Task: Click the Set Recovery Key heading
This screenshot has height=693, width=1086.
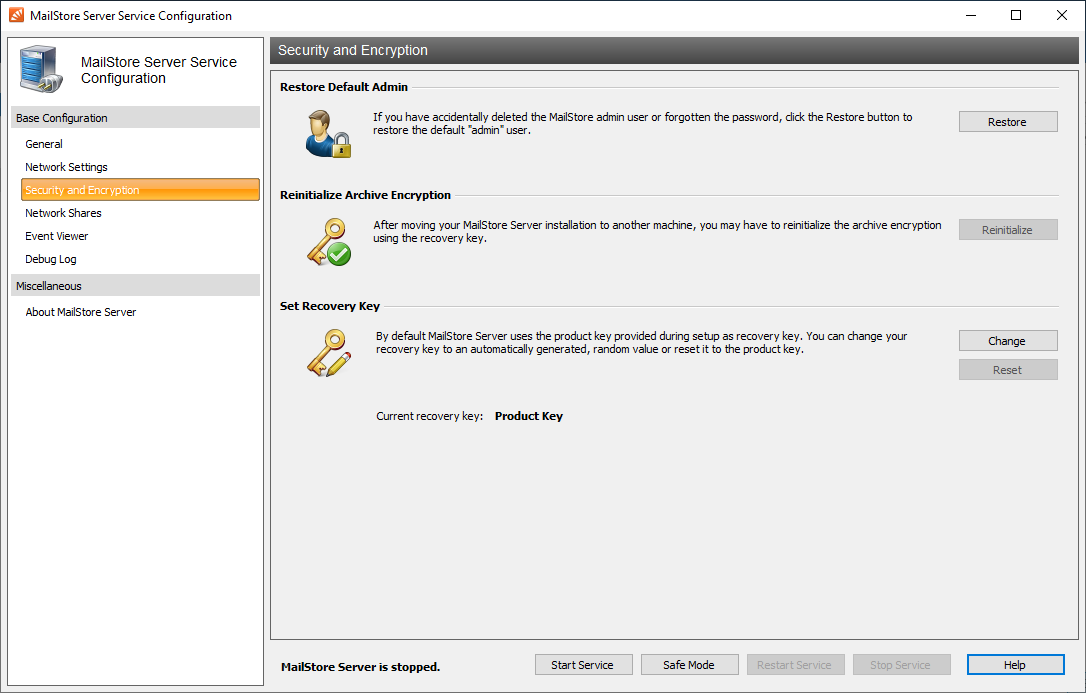Action: pos(330,306)
